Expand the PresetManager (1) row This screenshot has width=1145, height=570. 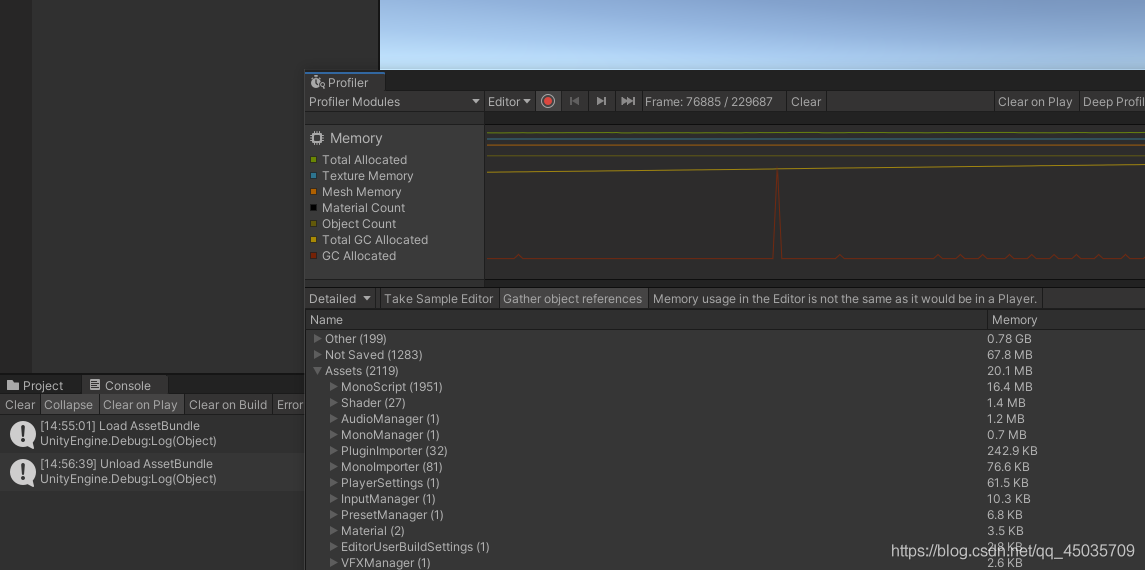(x=334, y=515)
